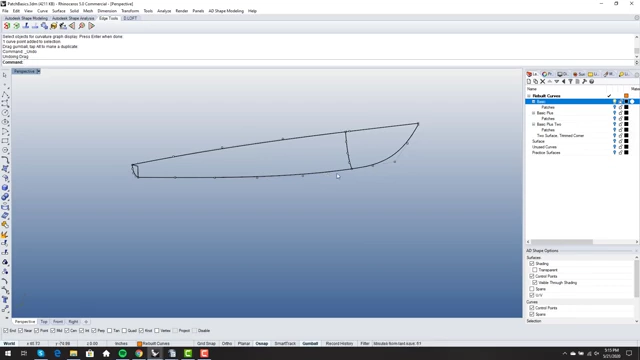
Task: Toggle Record History in status bar
Action: pyautogui.click(x=340, y=344)
